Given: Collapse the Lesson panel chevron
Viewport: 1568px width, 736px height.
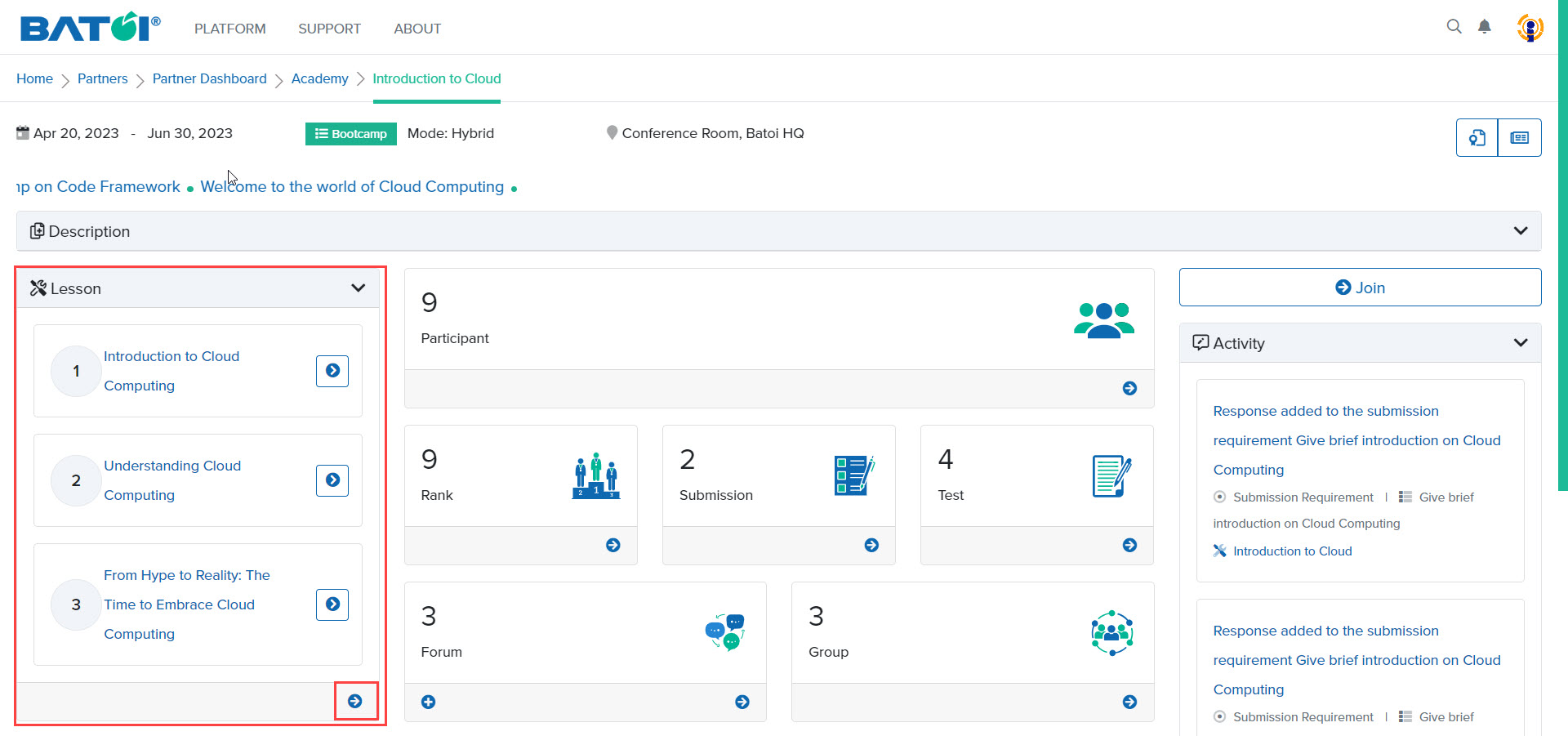Looking at the screenshot, I should coord(358,288).
